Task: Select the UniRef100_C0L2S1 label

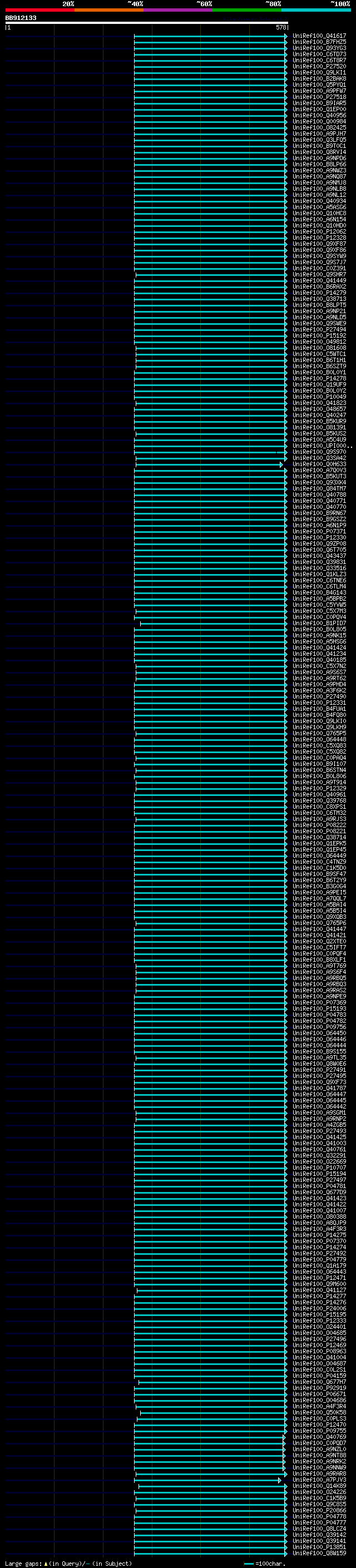Action: 319,1369
